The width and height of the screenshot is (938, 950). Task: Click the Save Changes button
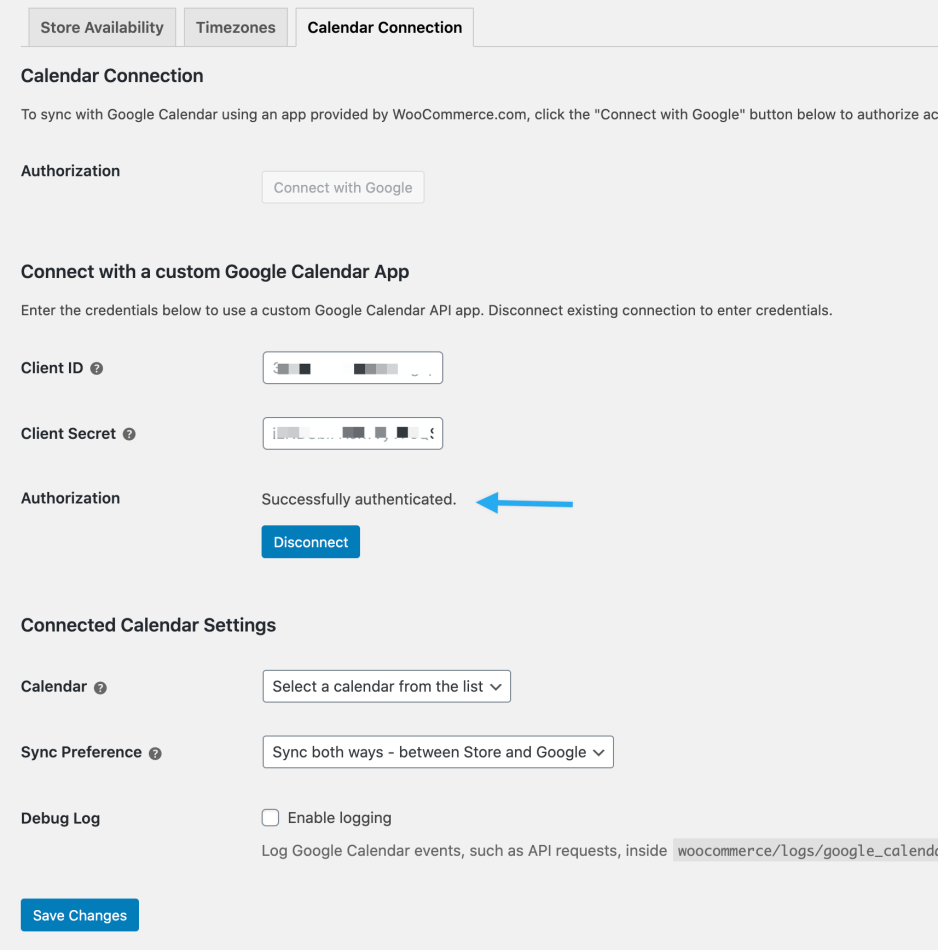[x=80, y=915]
